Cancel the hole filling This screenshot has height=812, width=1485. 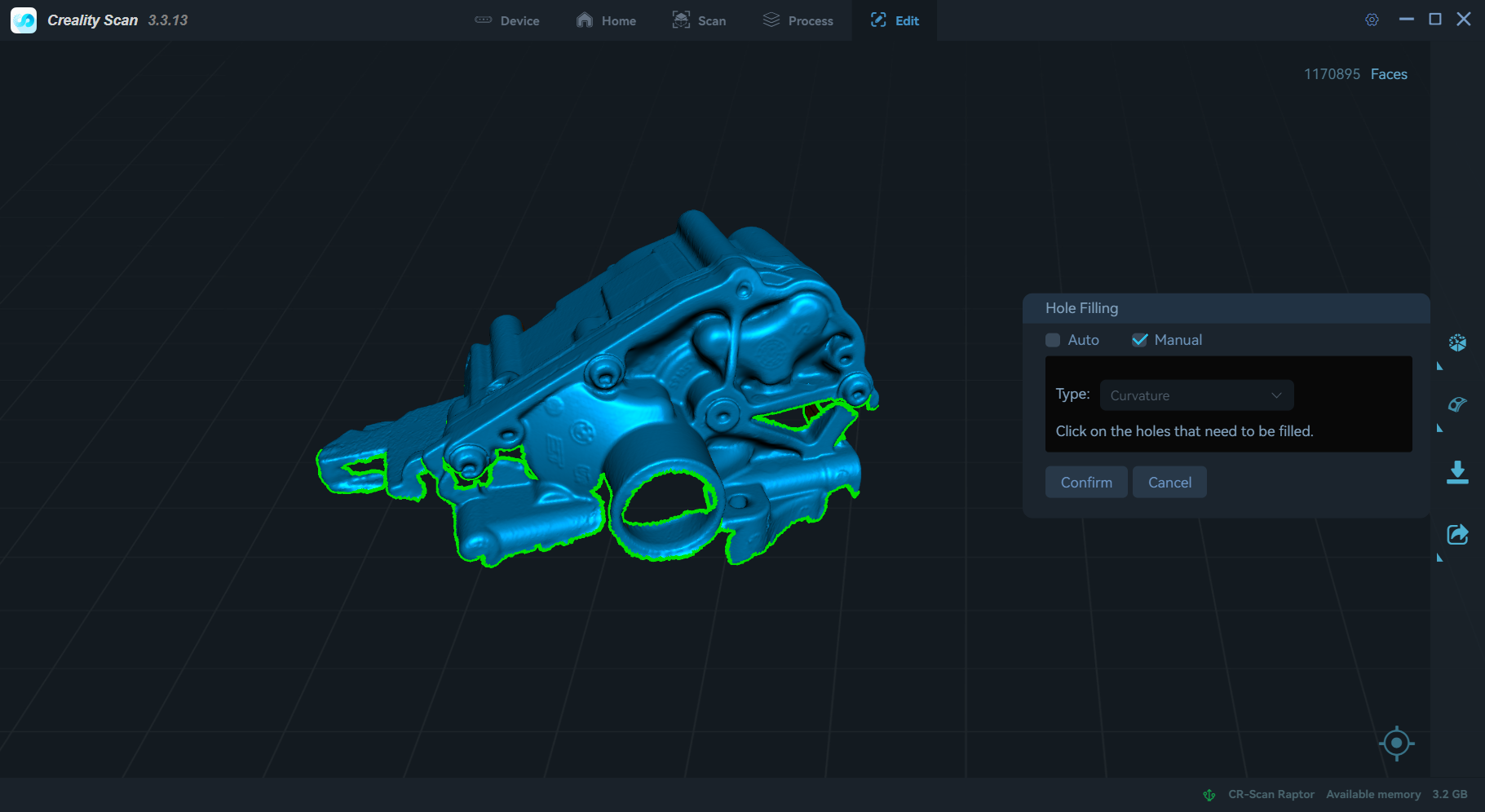click(1169, 482)
